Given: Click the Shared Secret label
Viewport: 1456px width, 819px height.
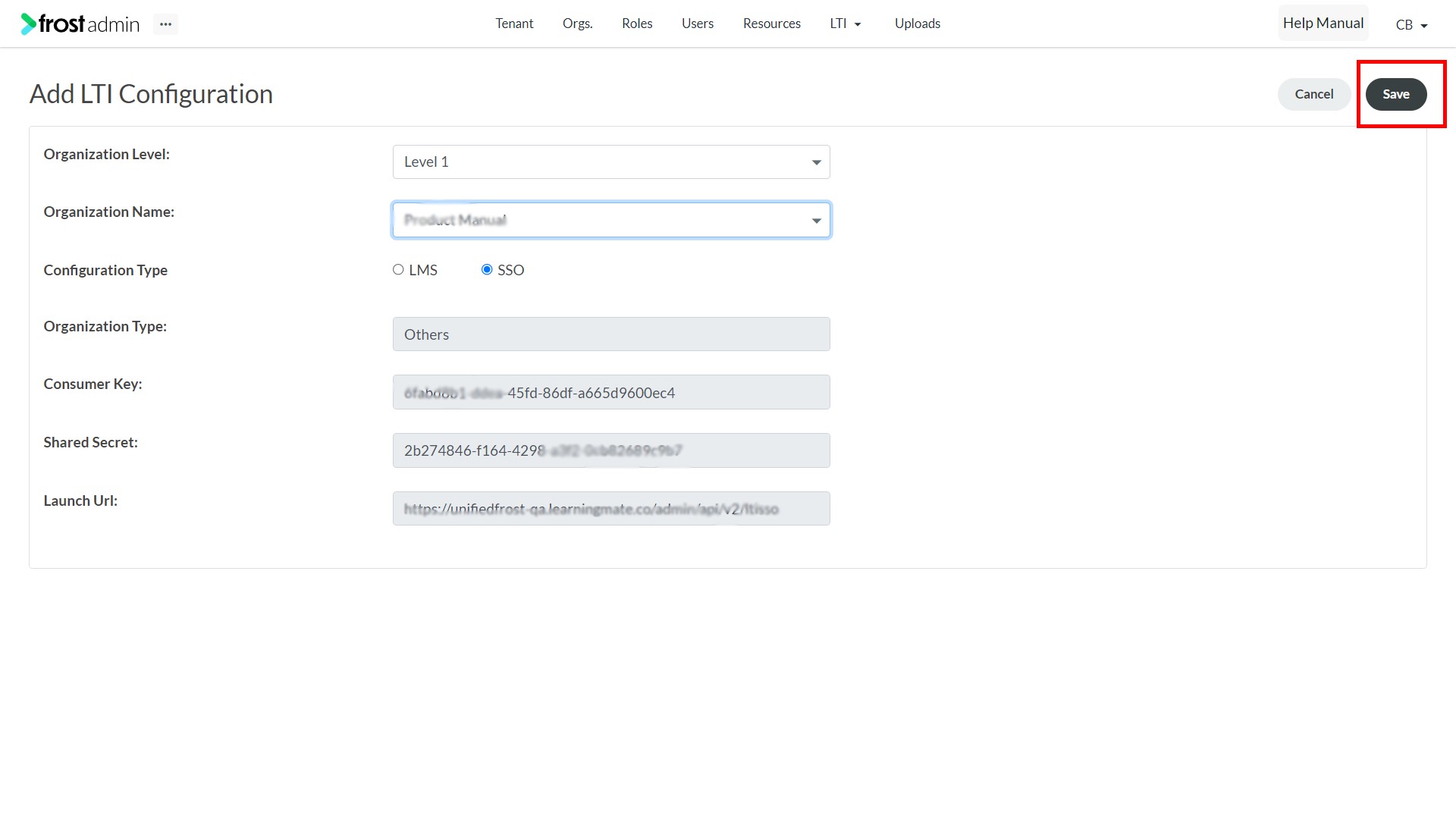Looking at the screenshot, I should (90, 442).
